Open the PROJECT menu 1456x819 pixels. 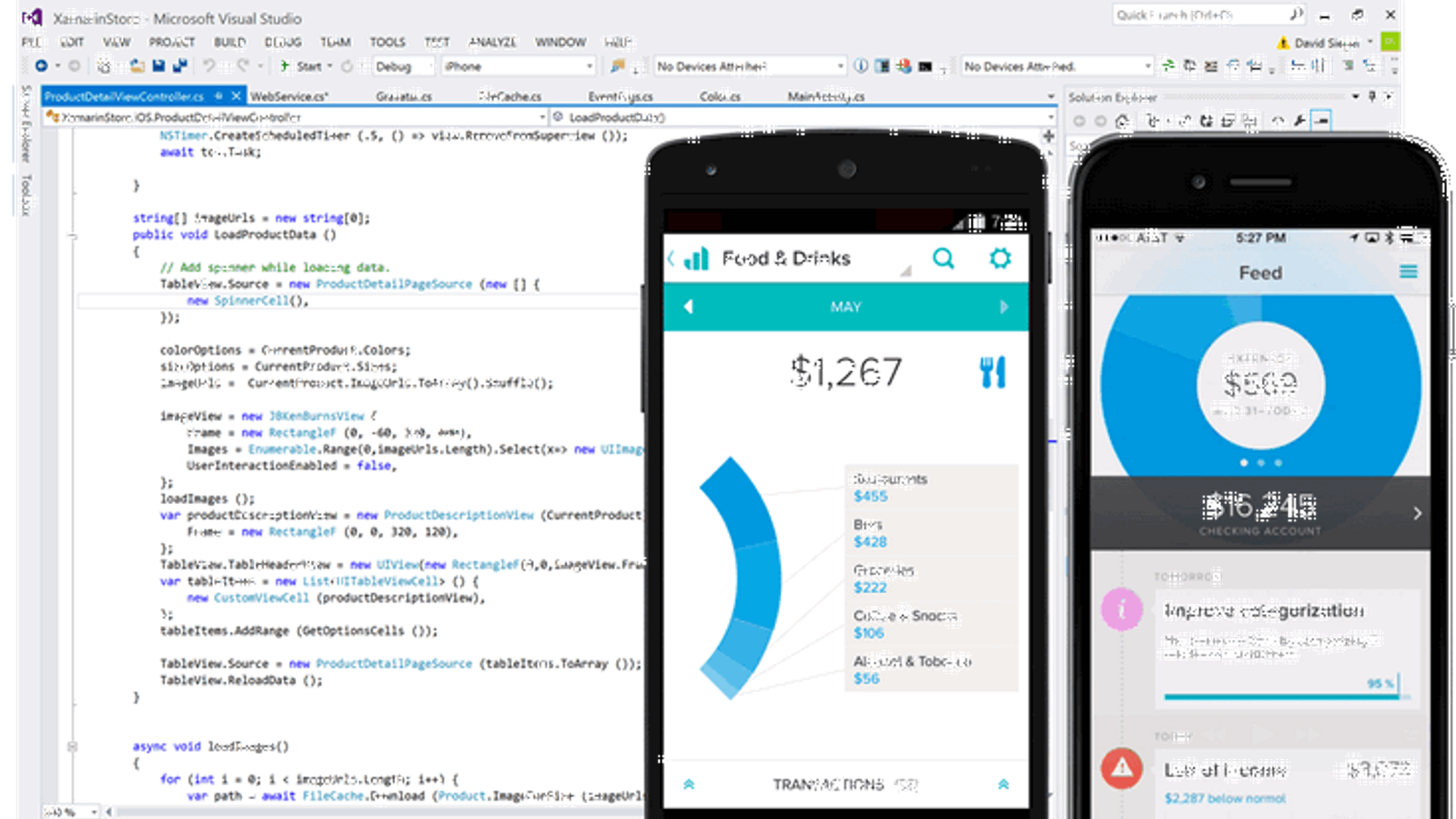pos(172,42)
